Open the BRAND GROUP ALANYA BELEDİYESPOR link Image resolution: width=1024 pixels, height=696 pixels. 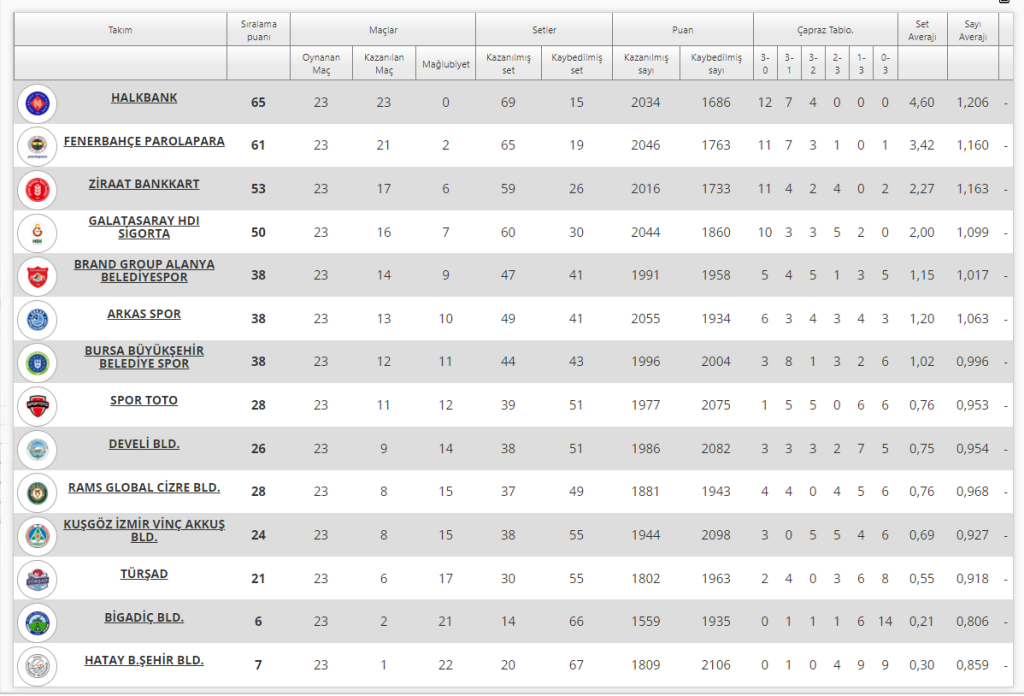(x=144, y=270)
